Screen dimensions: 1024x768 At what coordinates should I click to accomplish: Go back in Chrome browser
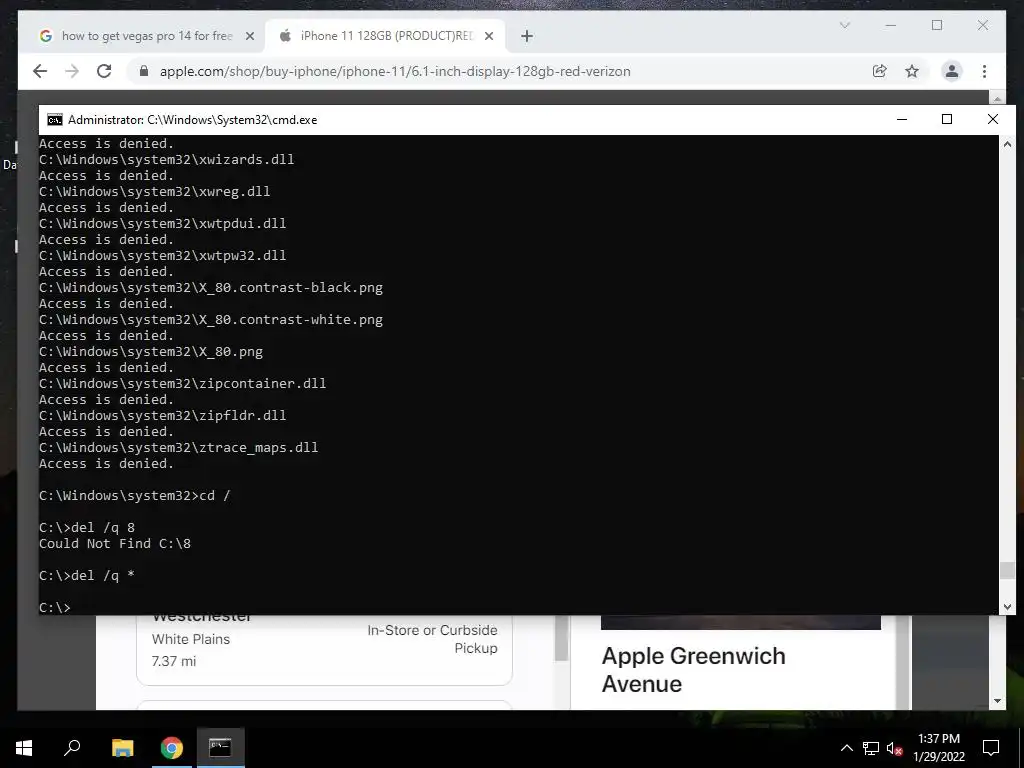40,71
